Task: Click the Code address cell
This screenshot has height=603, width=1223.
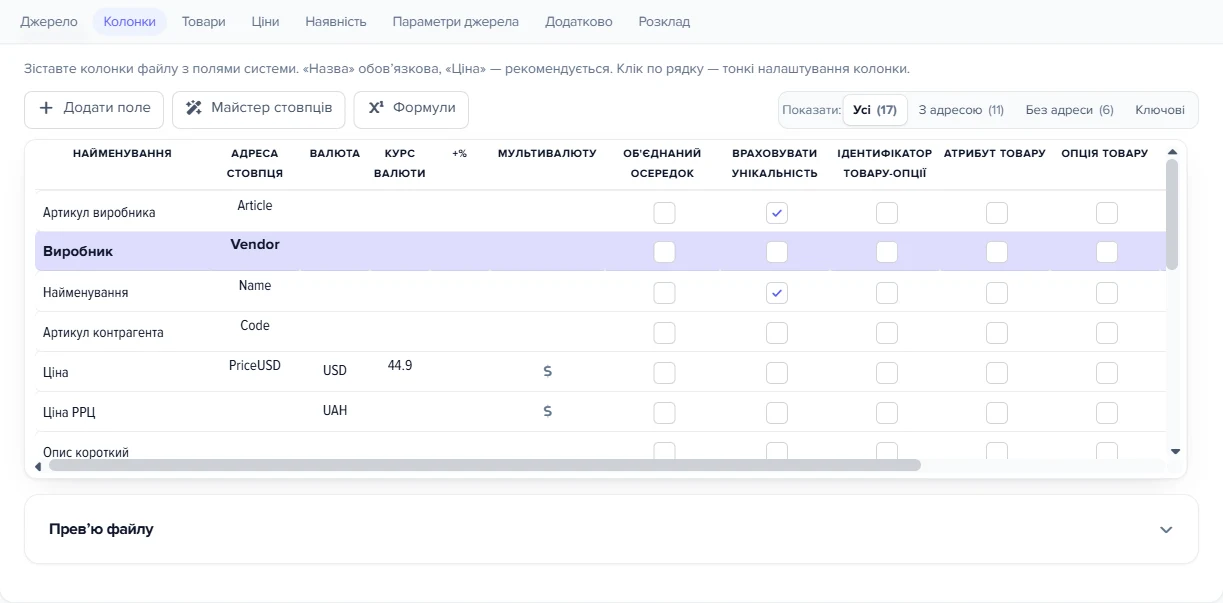Action: [x=255, y=326]
